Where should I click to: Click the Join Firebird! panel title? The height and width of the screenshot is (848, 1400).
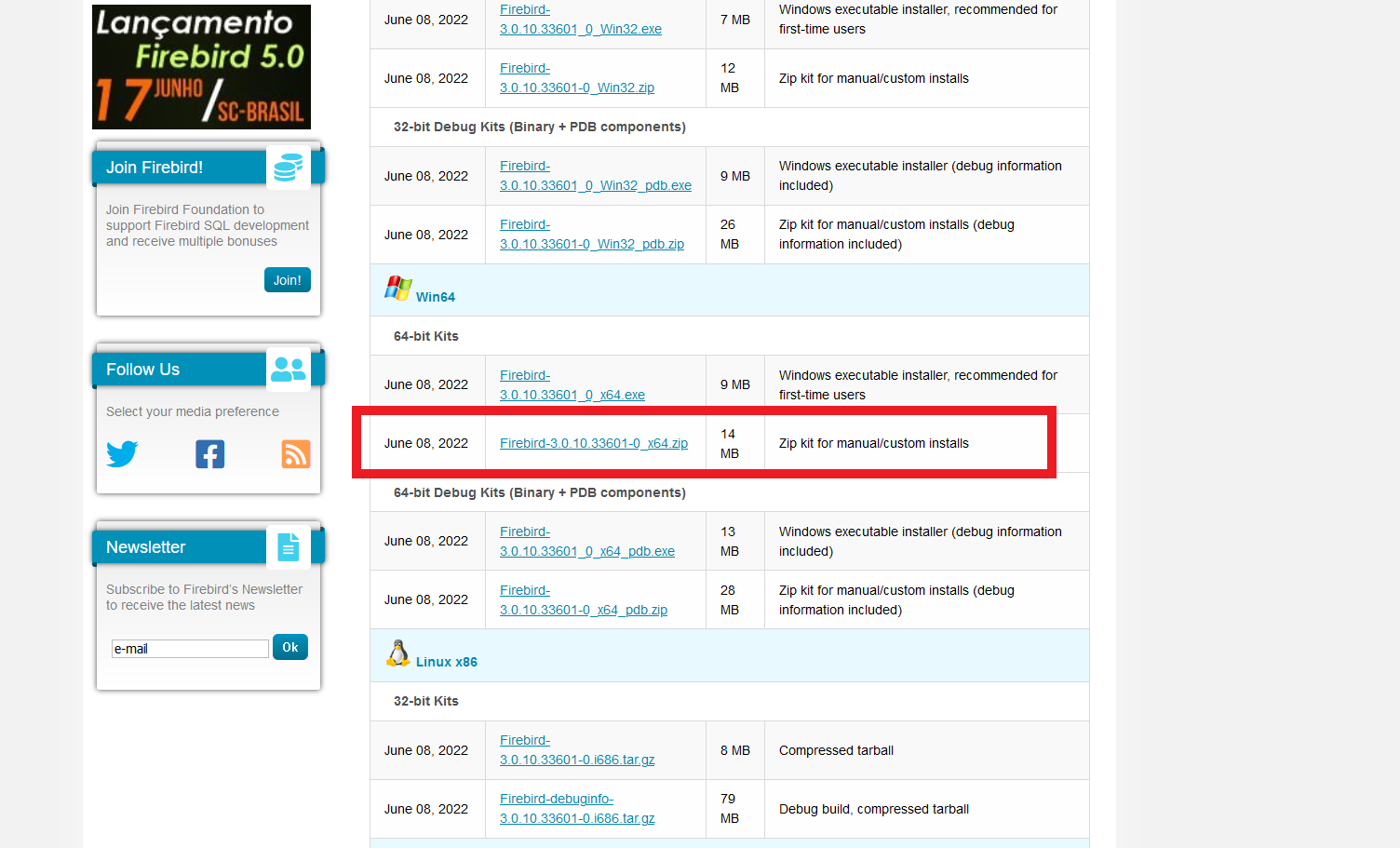coord(155,168)
